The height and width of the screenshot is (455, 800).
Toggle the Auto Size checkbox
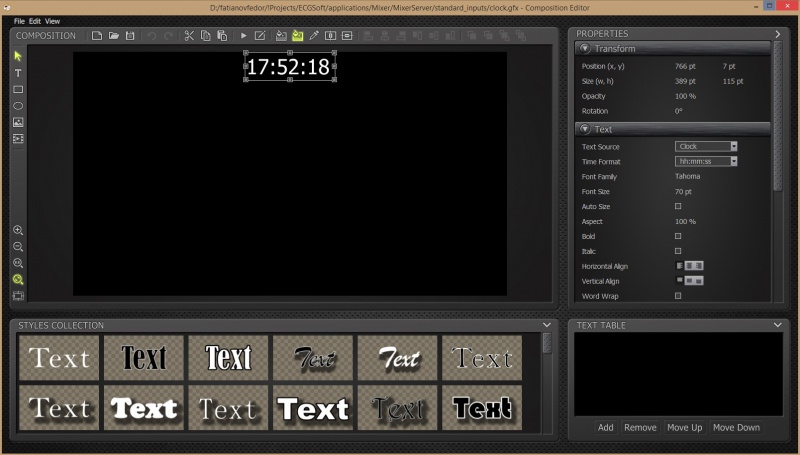pyautogui.click(x=678, y=206)
